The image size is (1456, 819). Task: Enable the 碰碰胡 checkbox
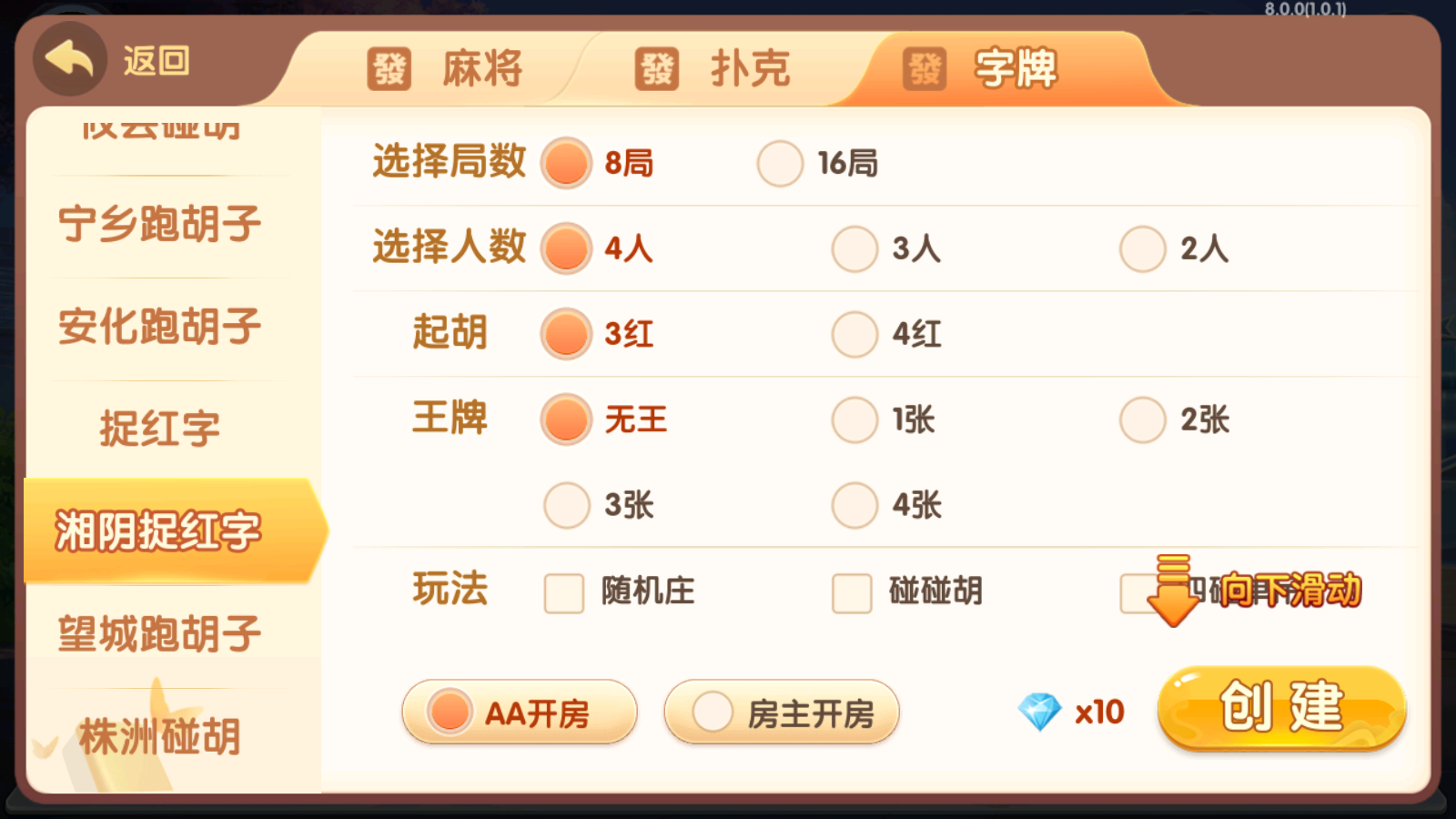852,593
